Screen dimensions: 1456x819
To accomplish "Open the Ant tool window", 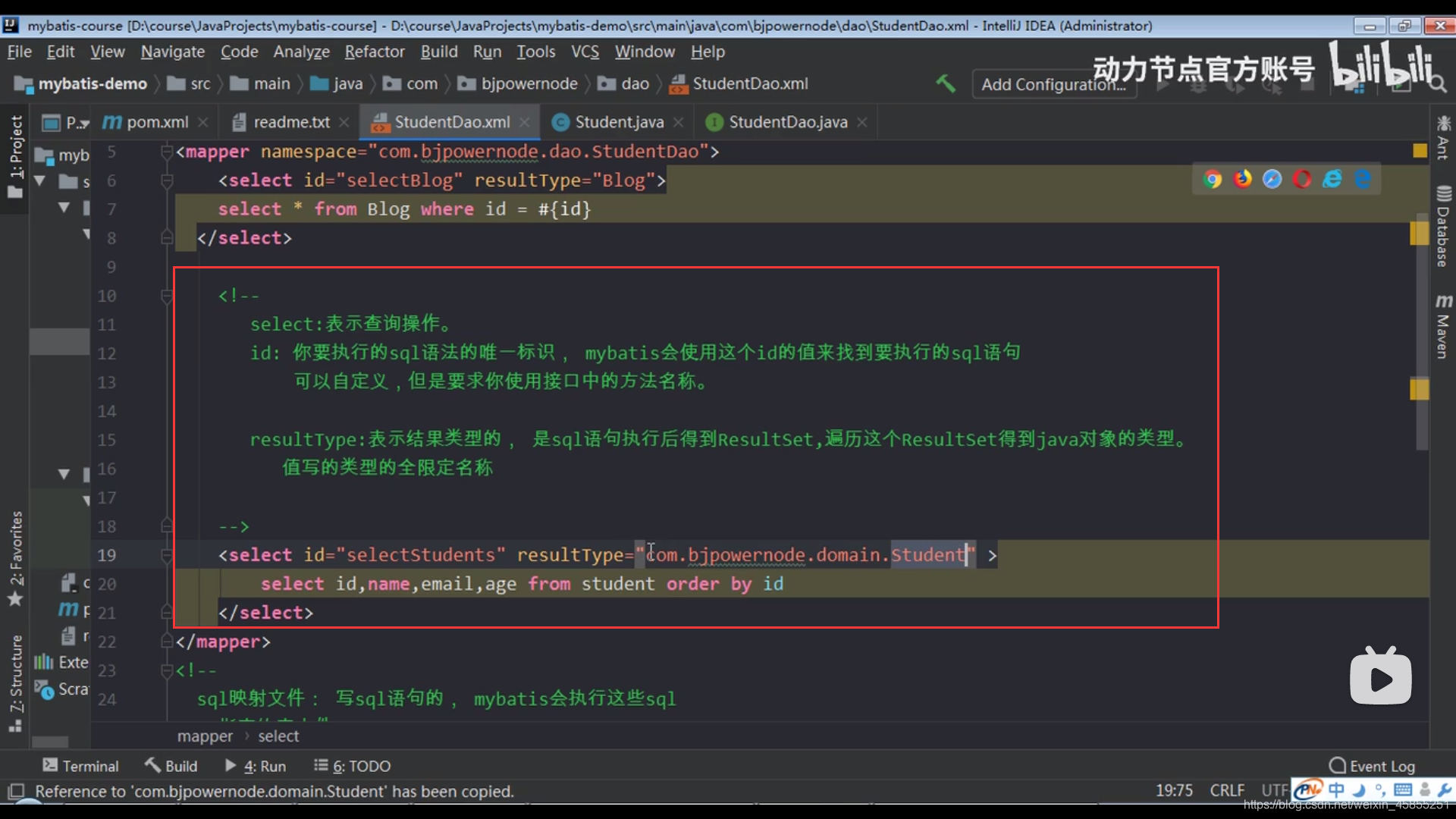I will coord(1443,137).
